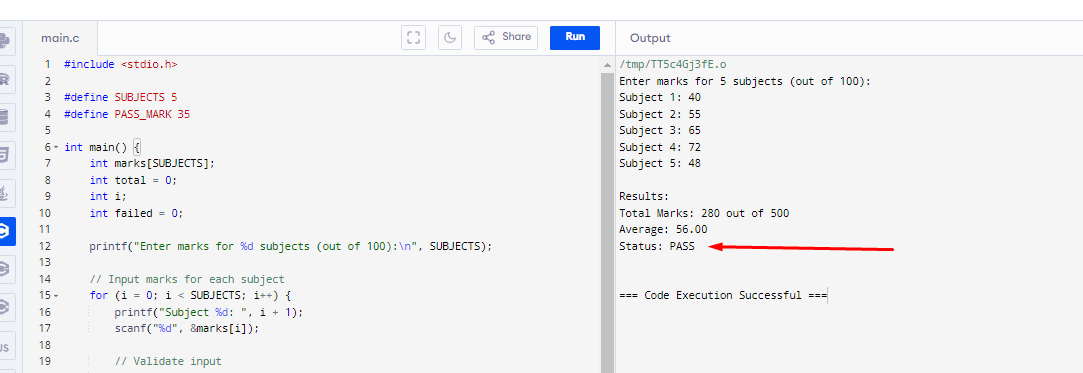Open the Output panel tab
Screen dimensions: 1083x373
point(650,39)
